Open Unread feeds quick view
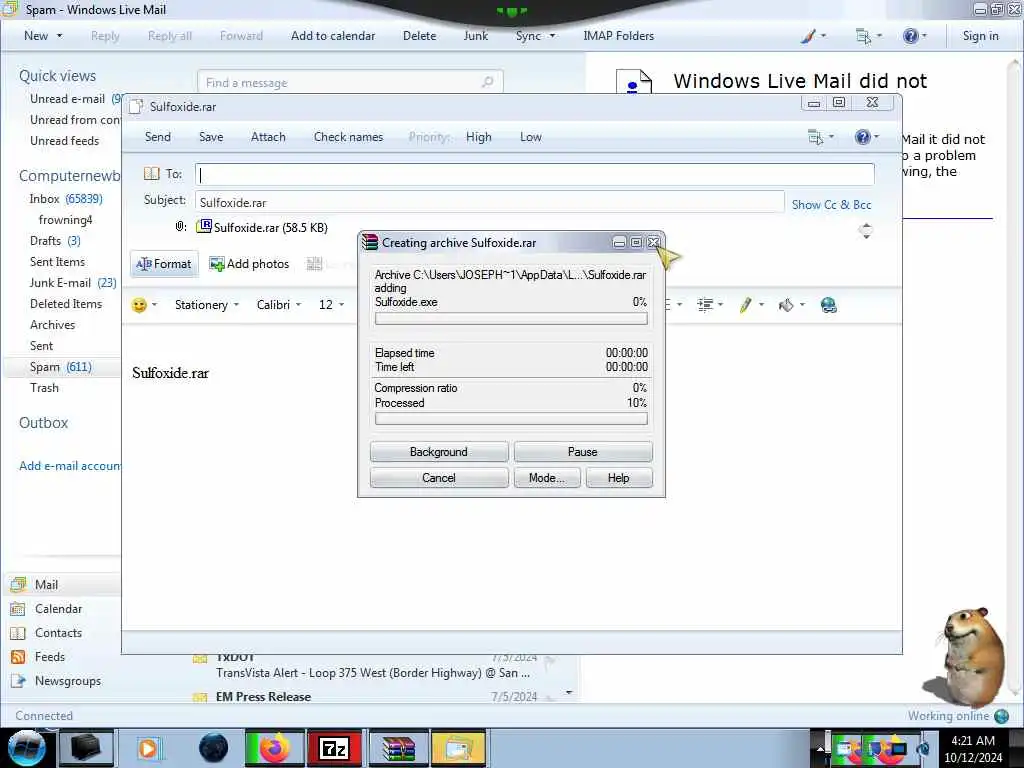The width and height of the screenshot is (1024, 768). point(65,140)
